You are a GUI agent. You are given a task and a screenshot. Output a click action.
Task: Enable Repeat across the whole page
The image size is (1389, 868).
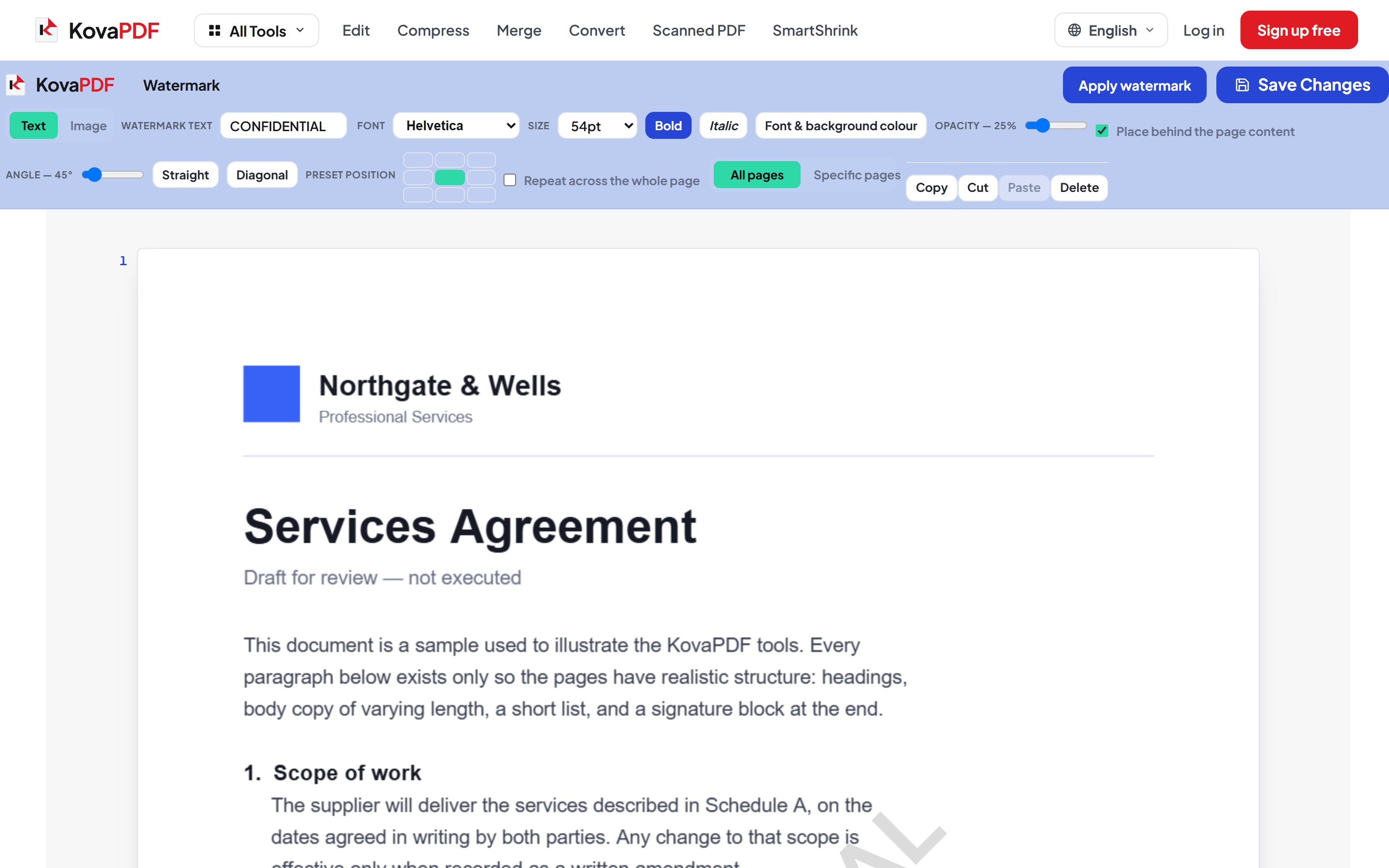tap(510, 180)
